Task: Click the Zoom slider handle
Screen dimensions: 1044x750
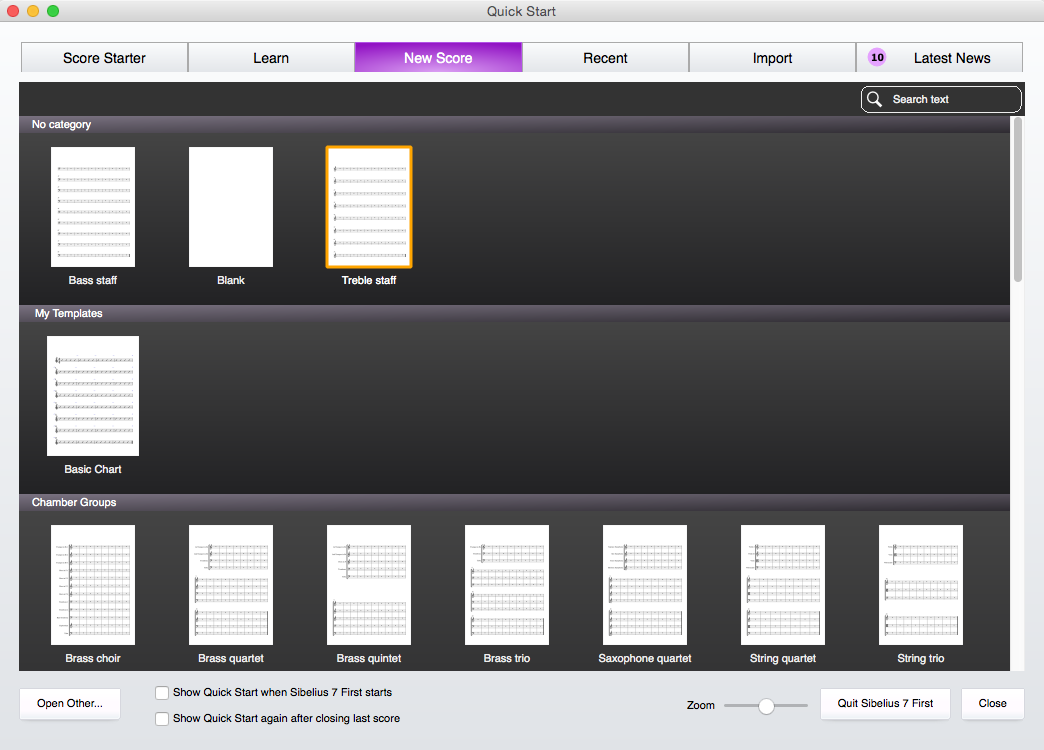Action: click(766, 706)
